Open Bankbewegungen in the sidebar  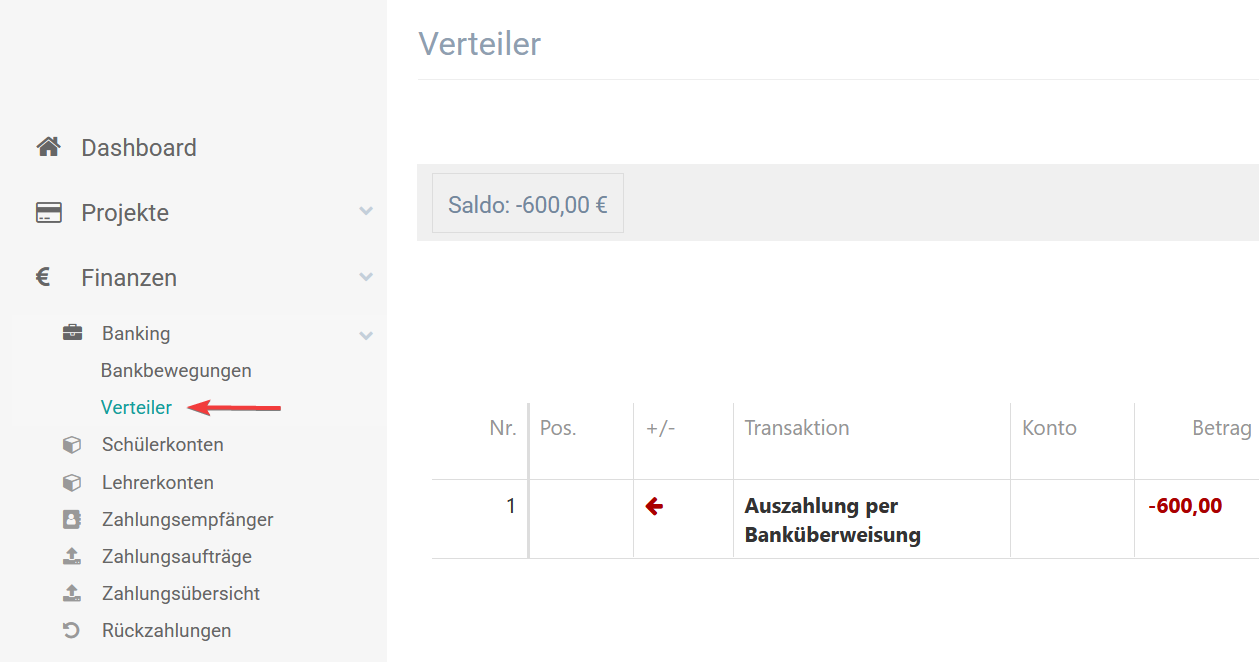[176, 370]
